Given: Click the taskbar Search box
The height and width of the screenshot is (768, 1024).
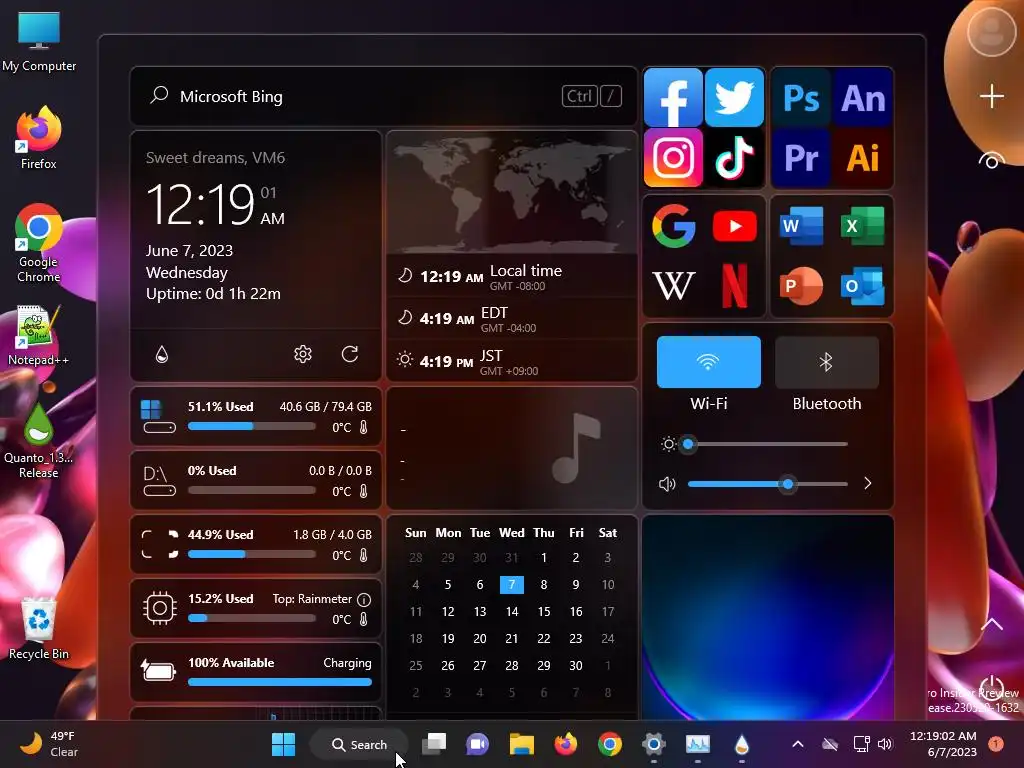Looking at the screenshot, I should (359, 744).
